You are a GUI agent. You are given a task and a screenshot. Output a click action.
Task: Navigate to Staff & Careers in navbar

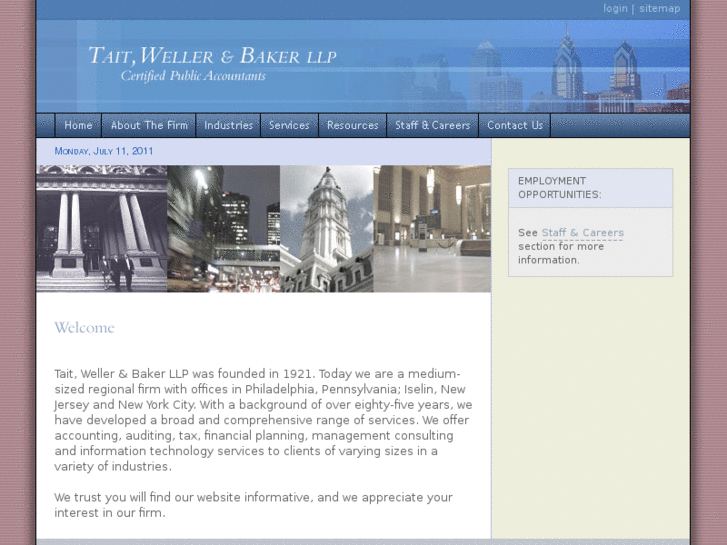(x=432, y=125)
